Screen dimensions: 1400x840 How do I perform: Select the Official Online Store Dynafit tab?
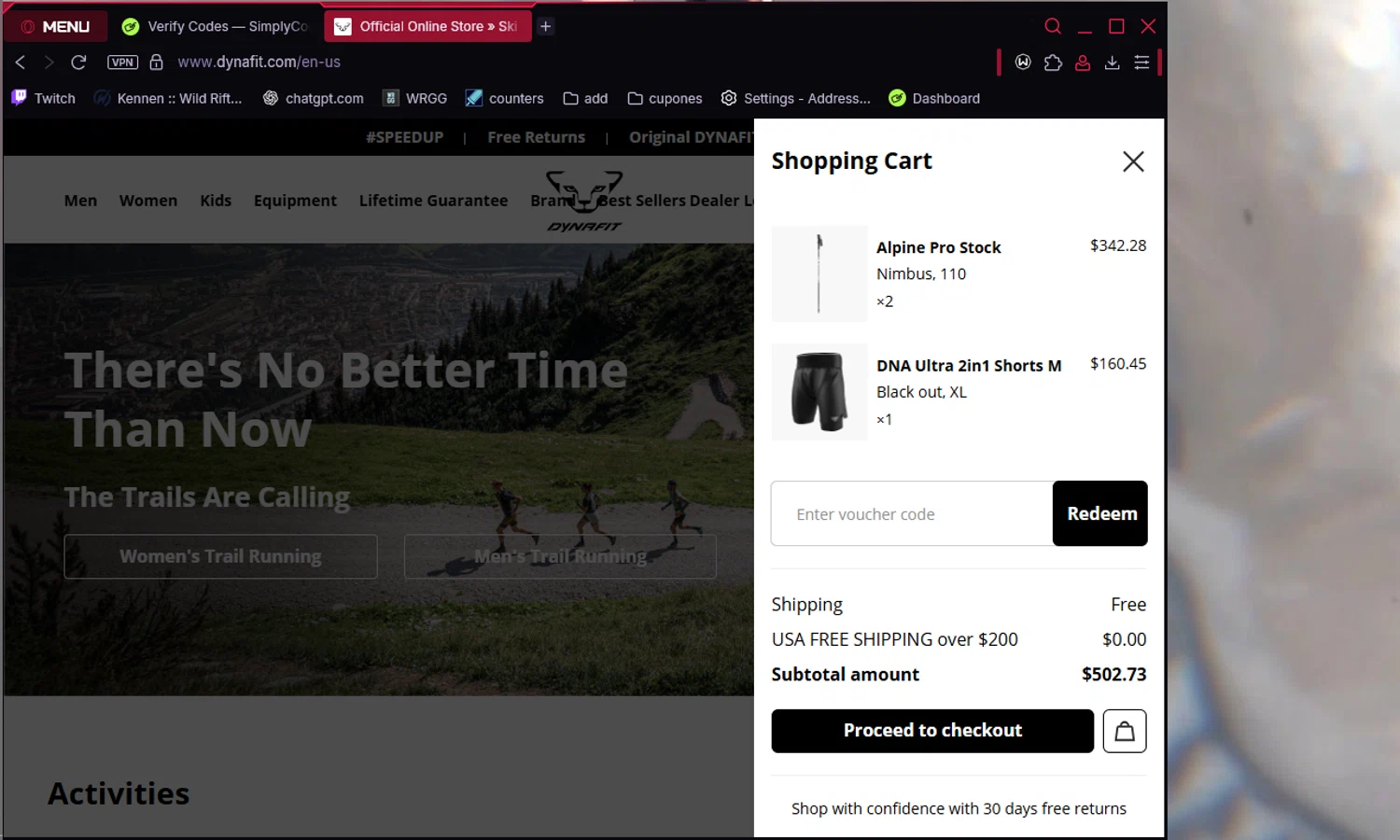pyautogui.click(x=427, y=26)
